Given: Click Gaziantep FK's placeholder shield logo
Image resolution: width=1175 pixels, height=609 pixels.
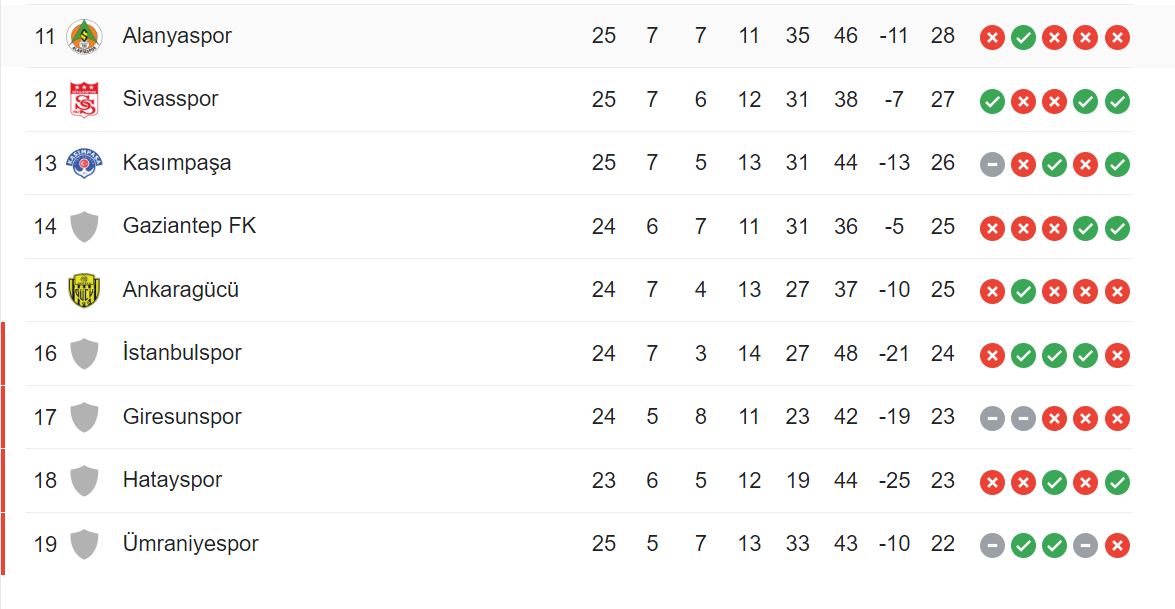Looking at the screenshot, I should coord(84,227).
